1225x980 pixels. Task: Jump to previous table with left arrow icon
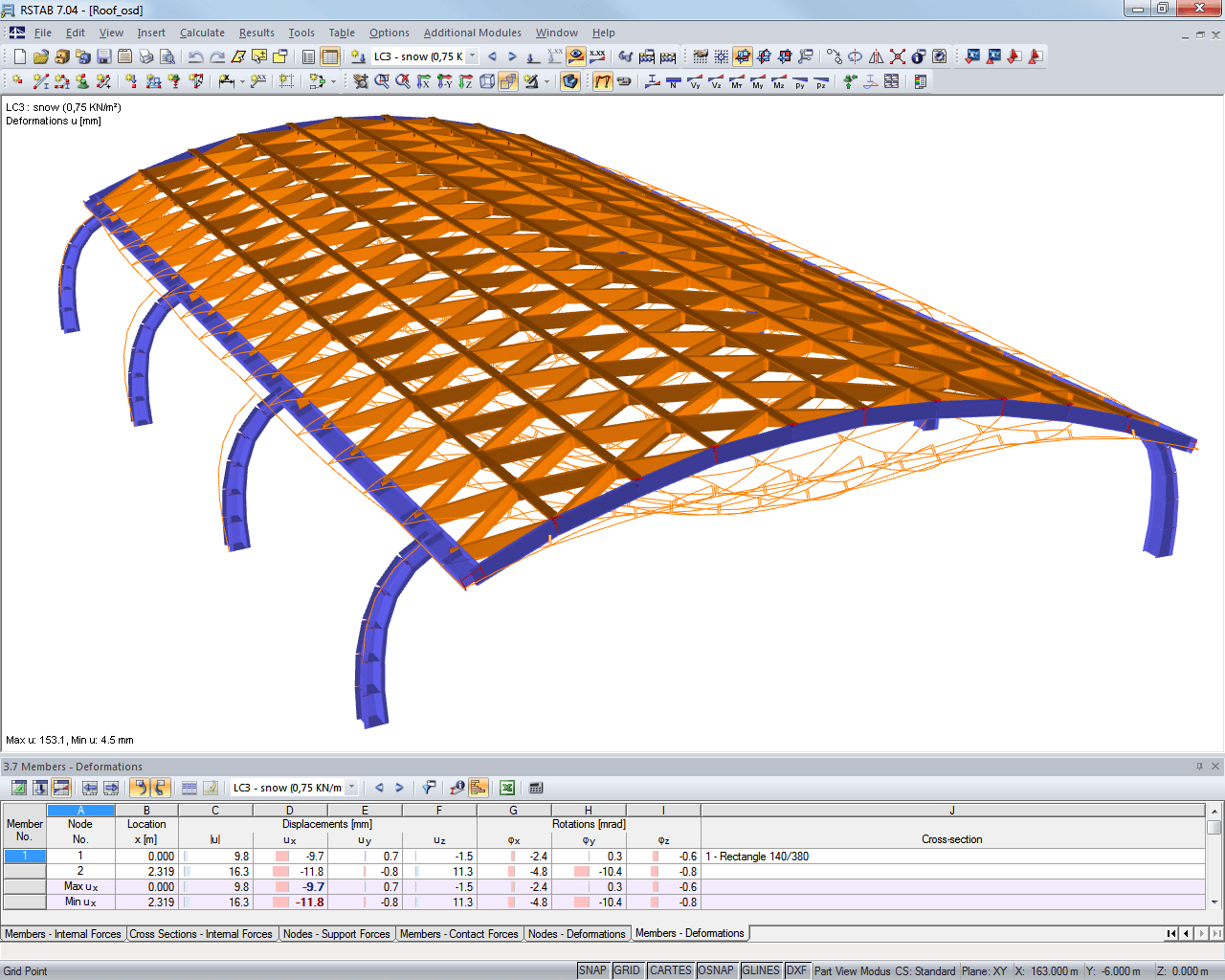tap(89, 788)
